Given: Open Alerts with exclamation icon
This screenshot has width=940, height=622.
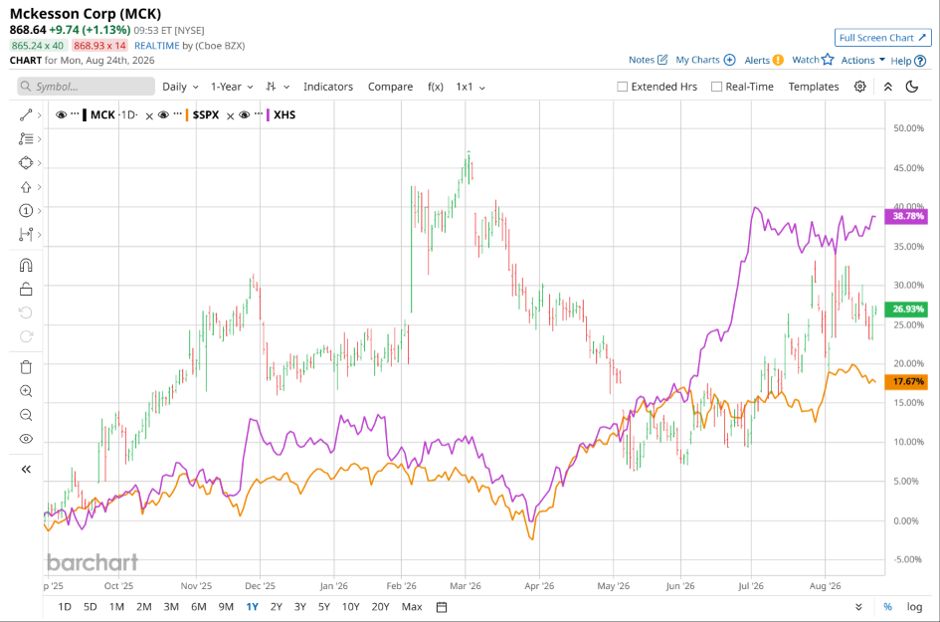Looking at the screenshot, I should 778,60.
